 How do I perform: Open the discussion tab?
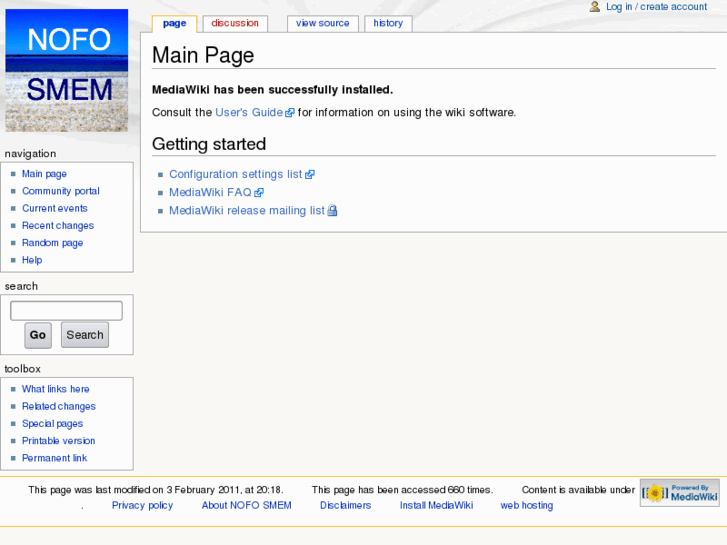tap(235, 23)
